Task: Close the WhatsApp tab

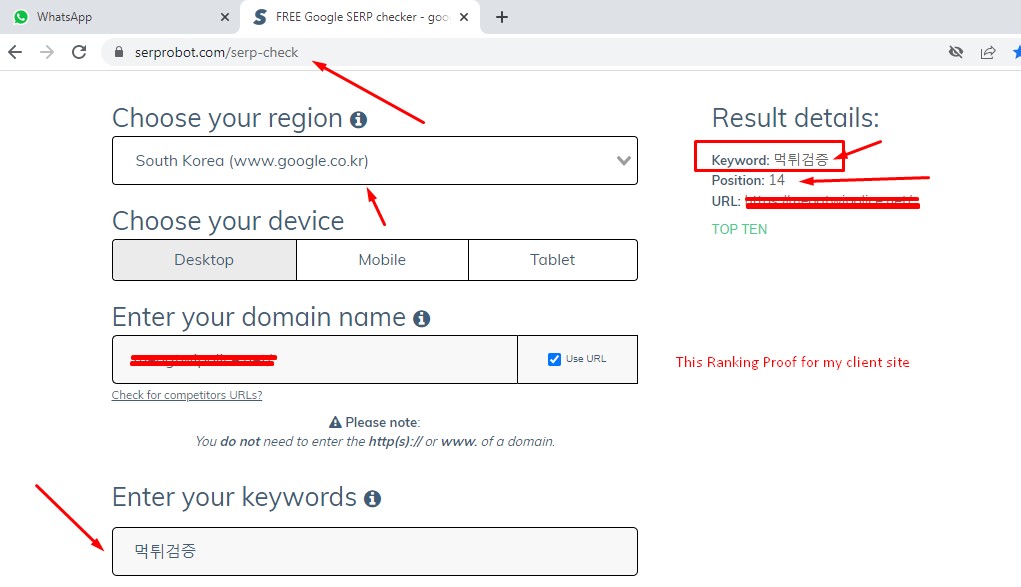Action: pyautogui.click(x=223, y=17)
